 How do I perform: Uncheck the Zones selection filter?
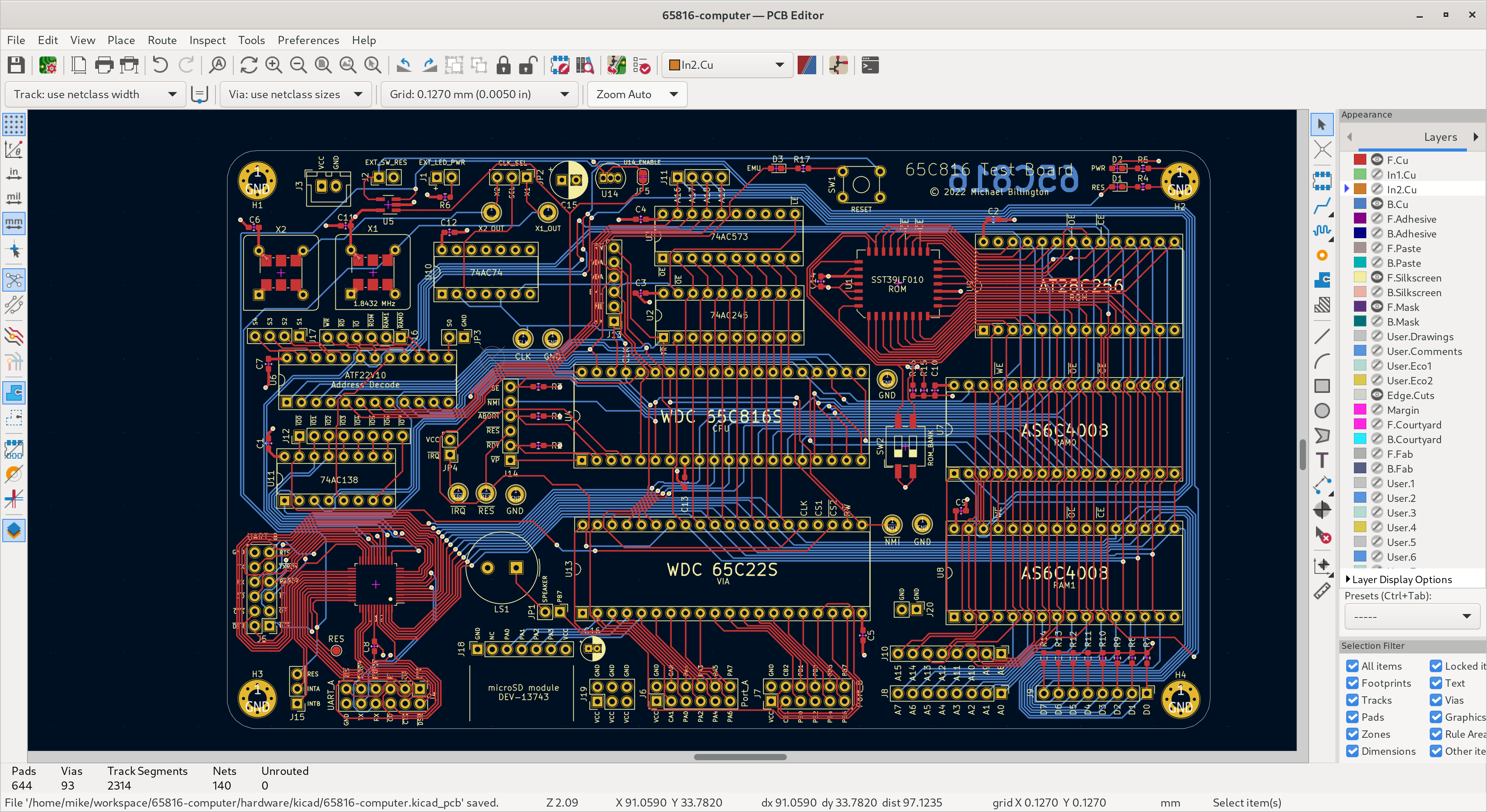pyautogui.click(x=1352, y=734)
